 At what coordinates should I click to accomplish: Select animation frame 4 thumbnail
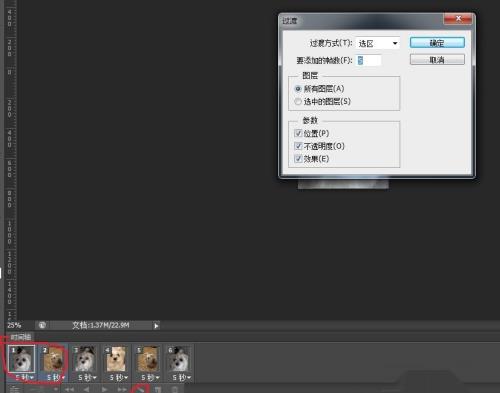(116, 359)
